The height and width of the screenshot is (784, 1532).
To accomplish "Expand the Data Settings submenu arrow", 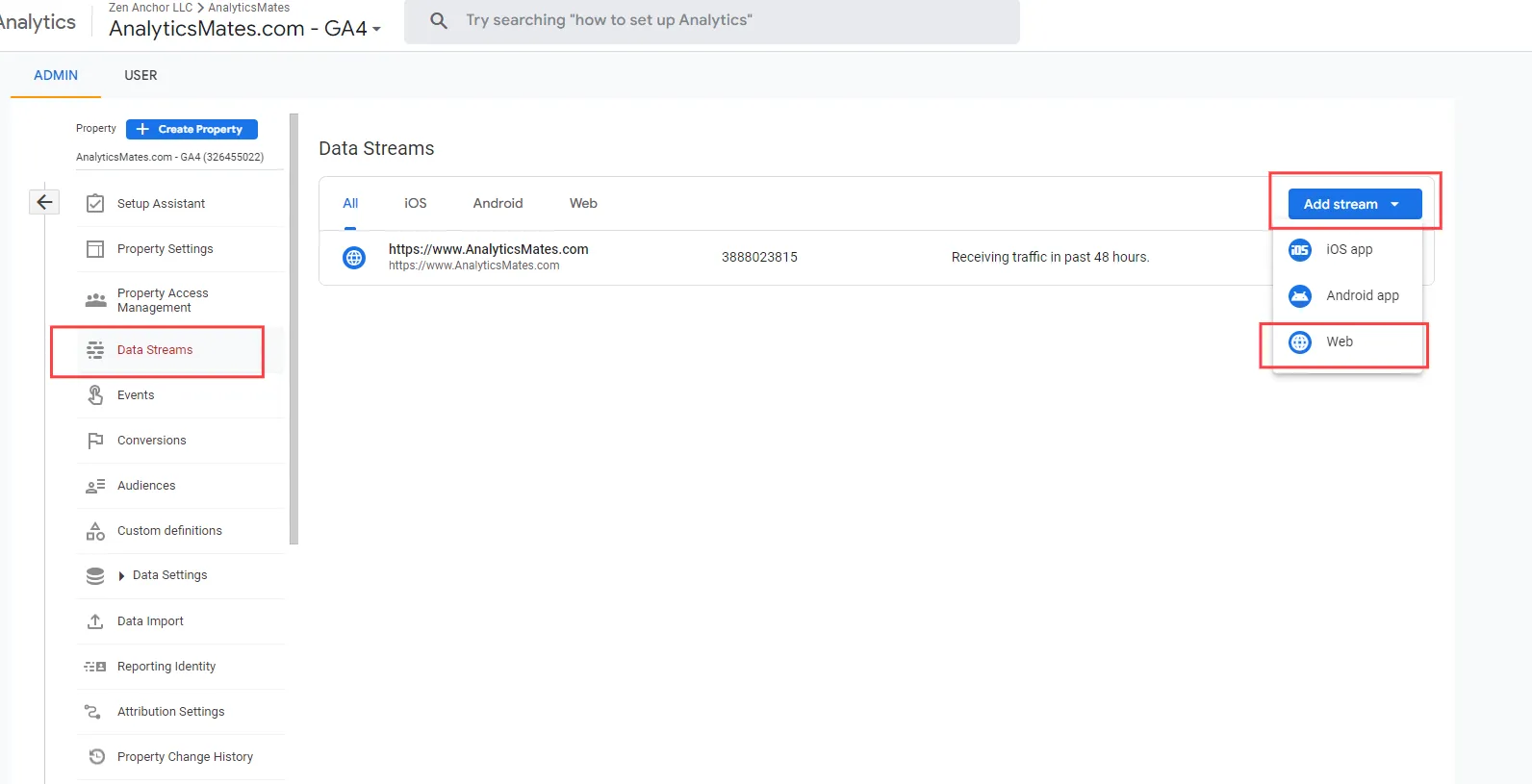I will (121, 576).
